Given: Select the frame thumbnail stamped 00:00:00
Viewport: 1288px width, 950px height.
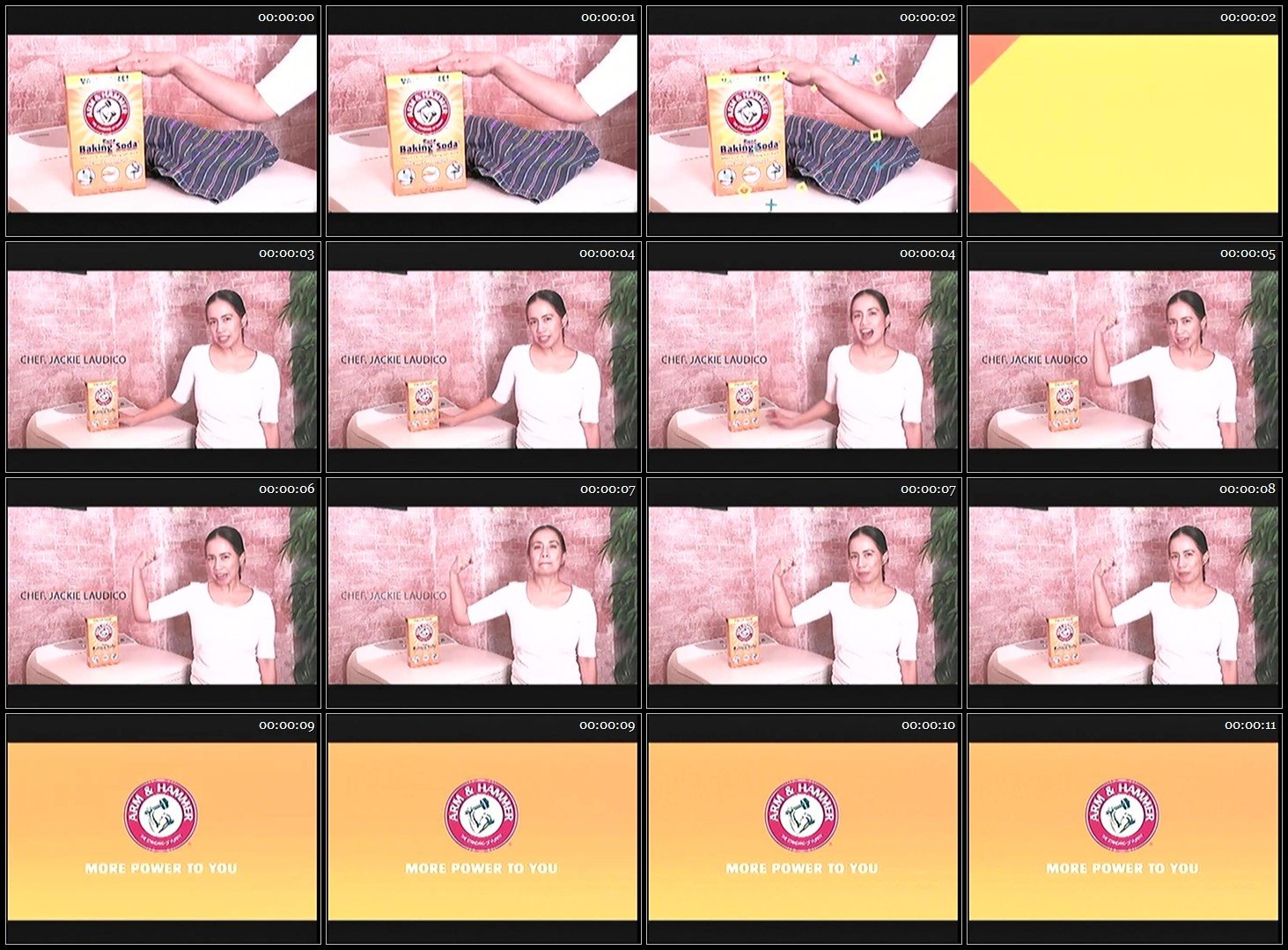Looking at the screenshot, I should [x=162, y=122].
